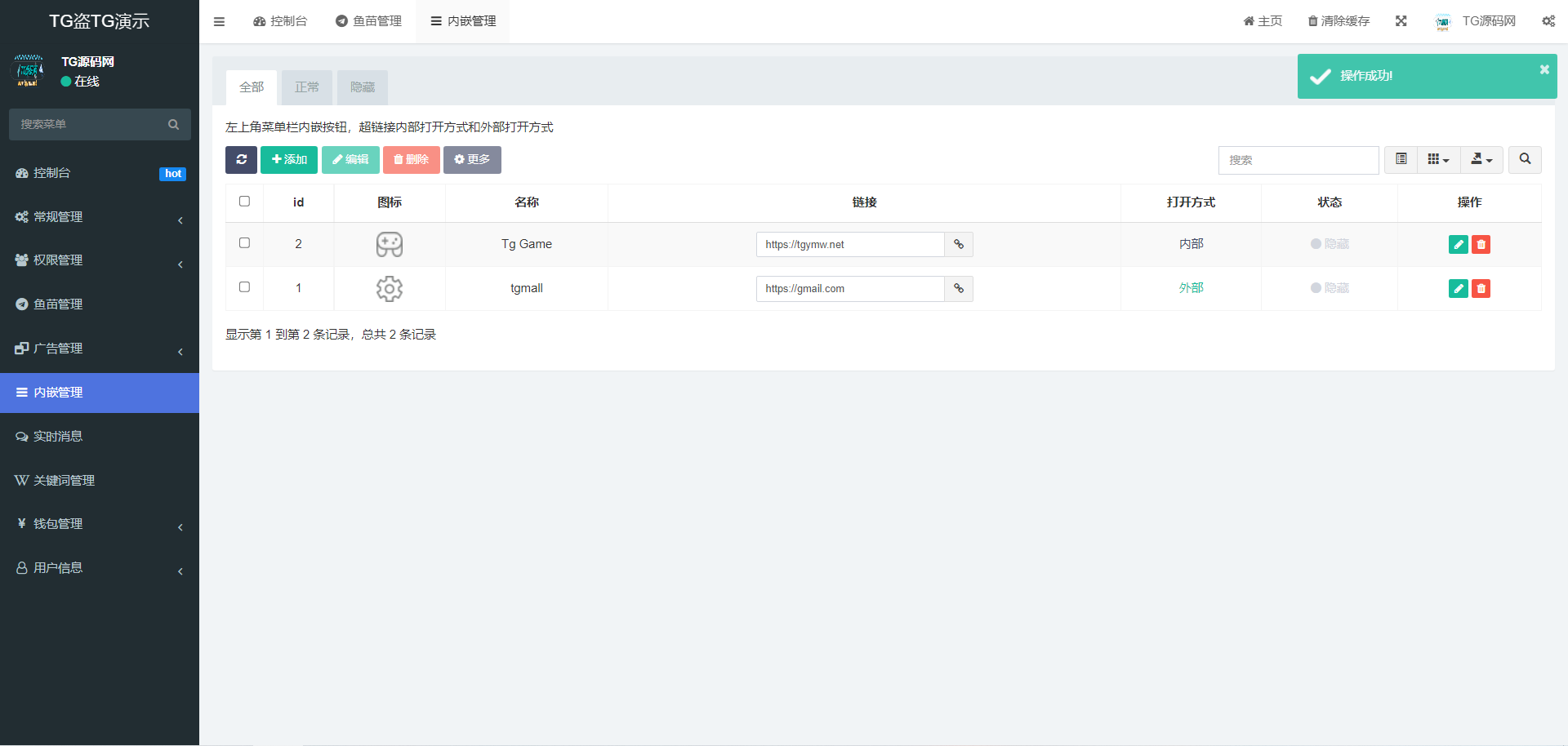
Task: Click 清除缓存 in the top bar
Action: [1339, 21]
